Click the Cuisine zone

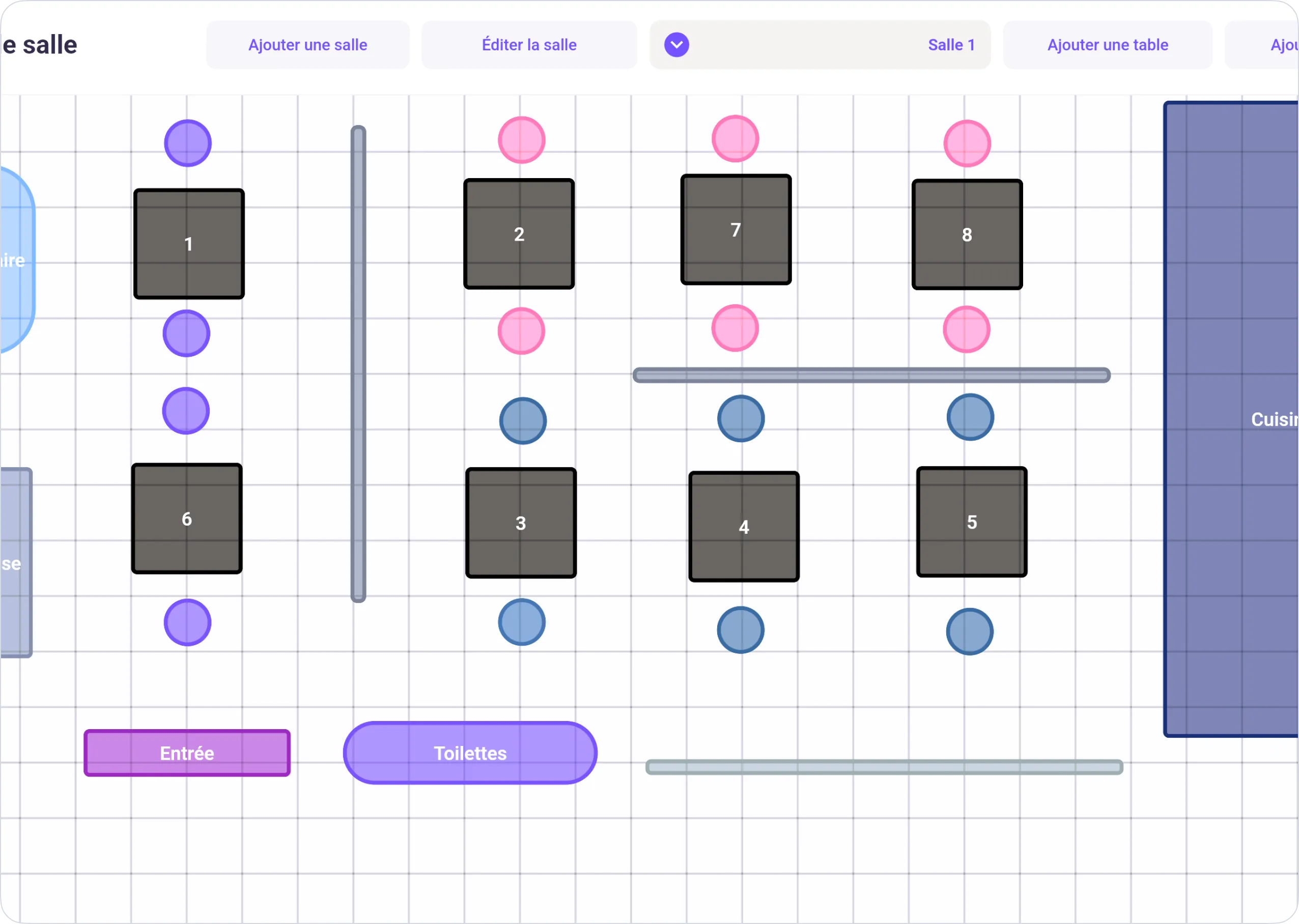coord(1230,419)
